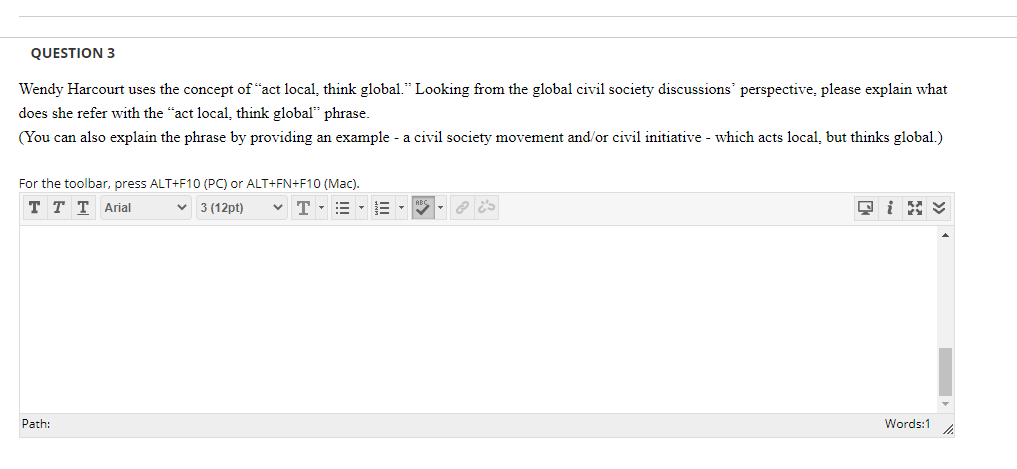Open the editor help info icon
Viewport: 1017px width, 469px height.
point(891,208)
